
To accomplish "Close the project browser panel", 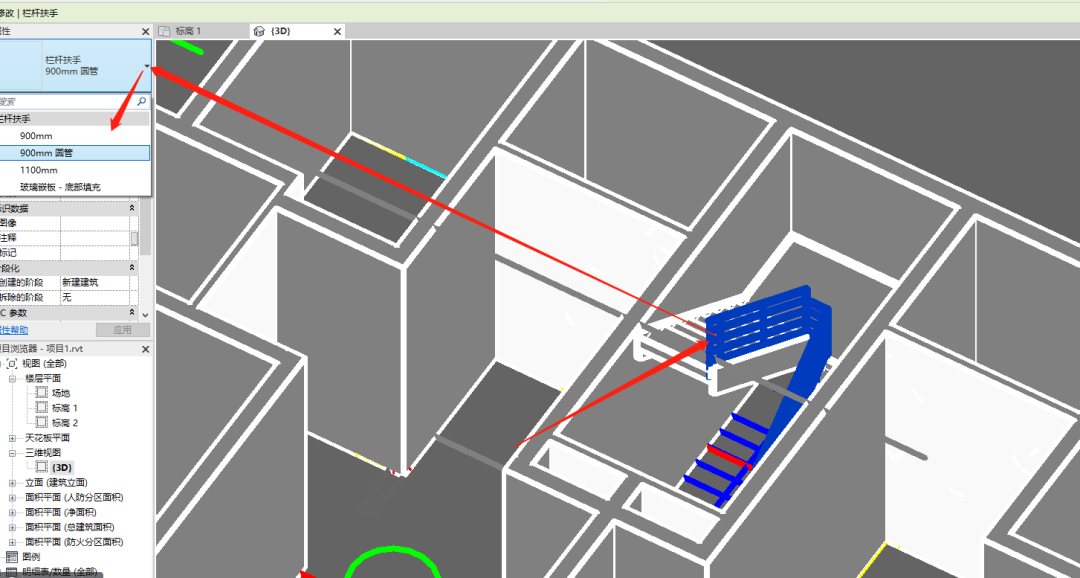I will (145, 349).
